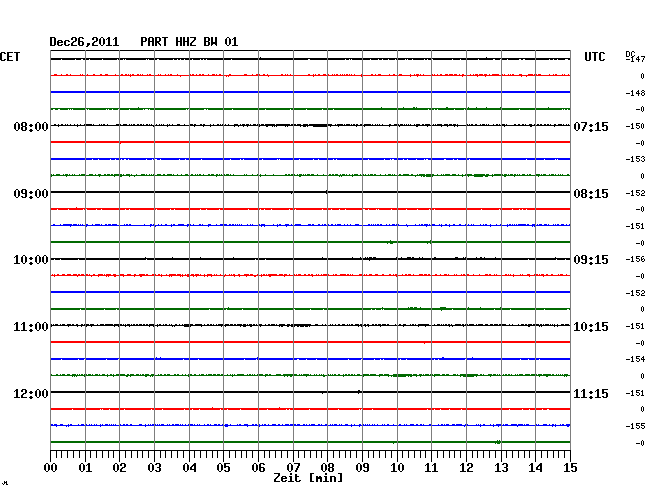This screenshot has width=650, height=494.
Task: Click the DC column header
Action: pos(630,53)
